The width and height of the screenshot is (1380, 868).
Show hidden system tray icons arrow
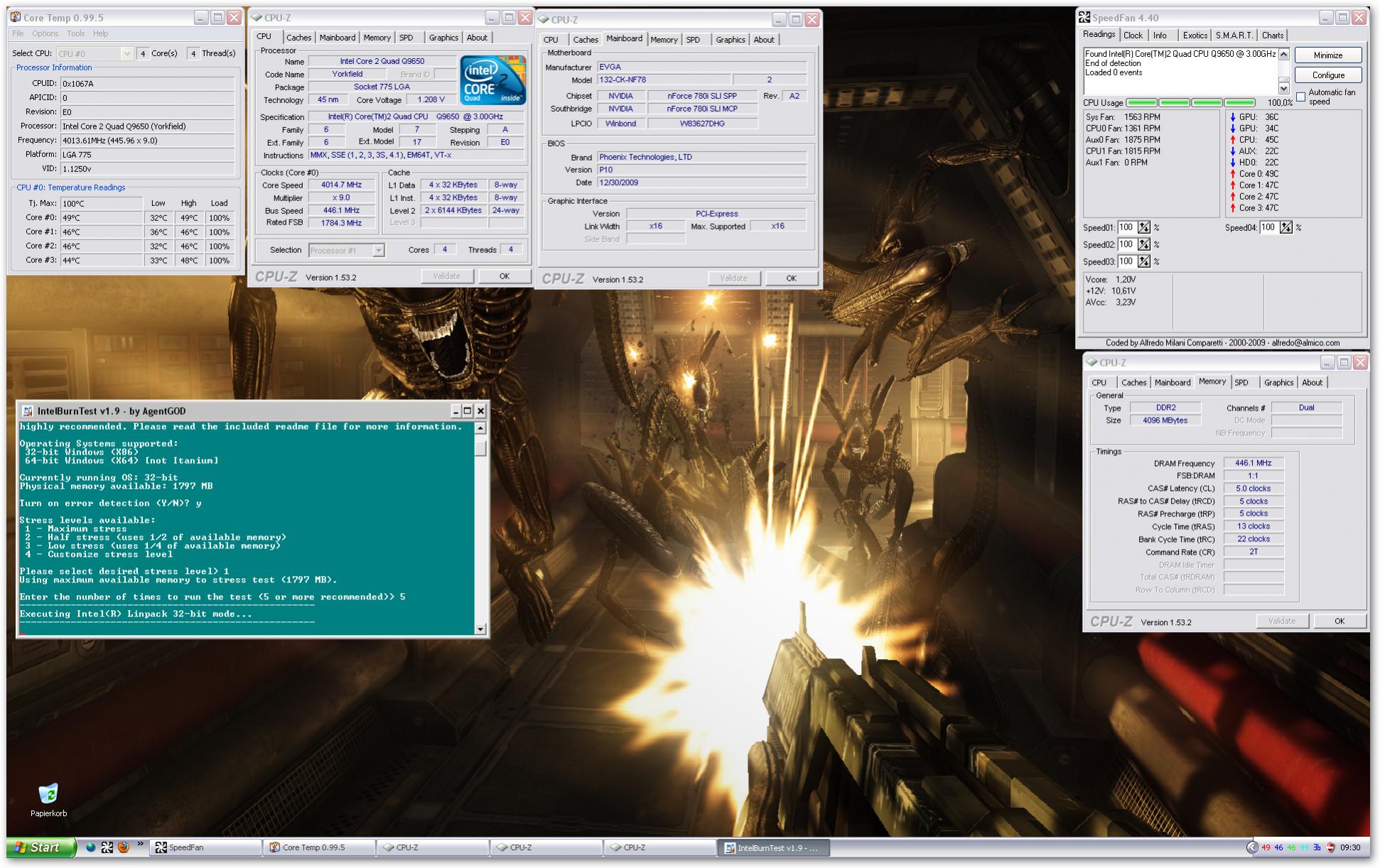click(x=1252, y=847)
